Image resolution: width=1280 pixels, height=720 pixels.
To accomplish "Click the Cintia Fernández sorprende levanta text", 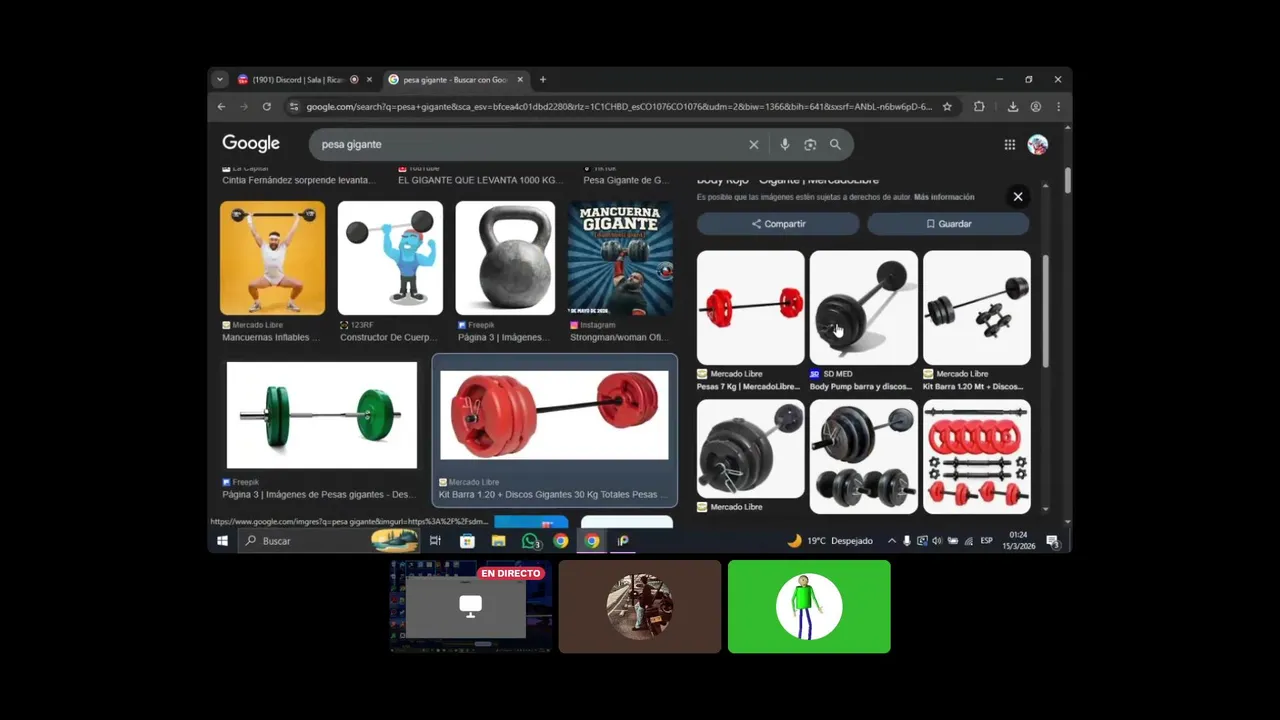I will click(299, 180).
